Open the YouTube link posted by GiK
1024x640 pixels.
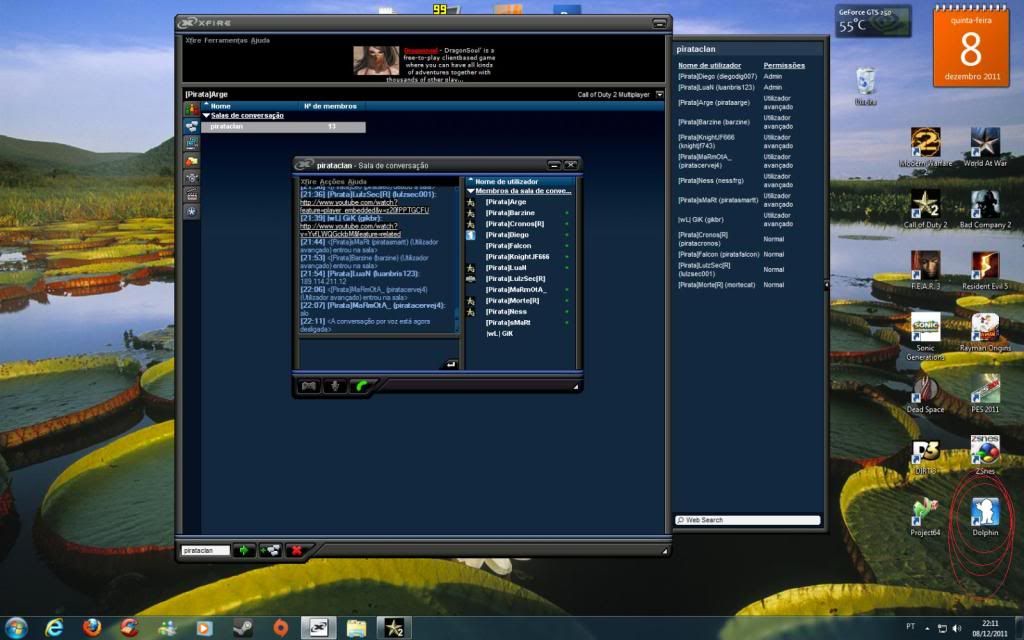[351, 230]
